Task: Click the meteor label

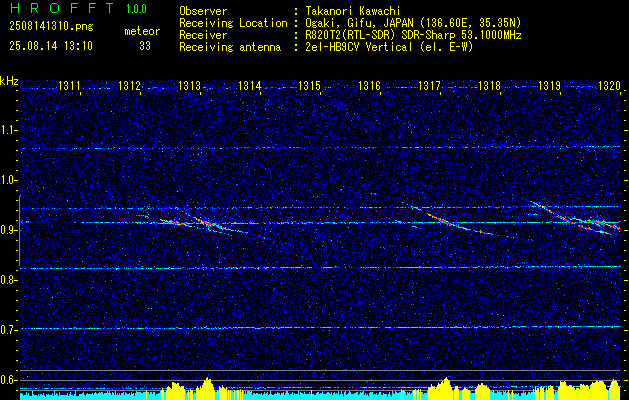Action: 142,31
